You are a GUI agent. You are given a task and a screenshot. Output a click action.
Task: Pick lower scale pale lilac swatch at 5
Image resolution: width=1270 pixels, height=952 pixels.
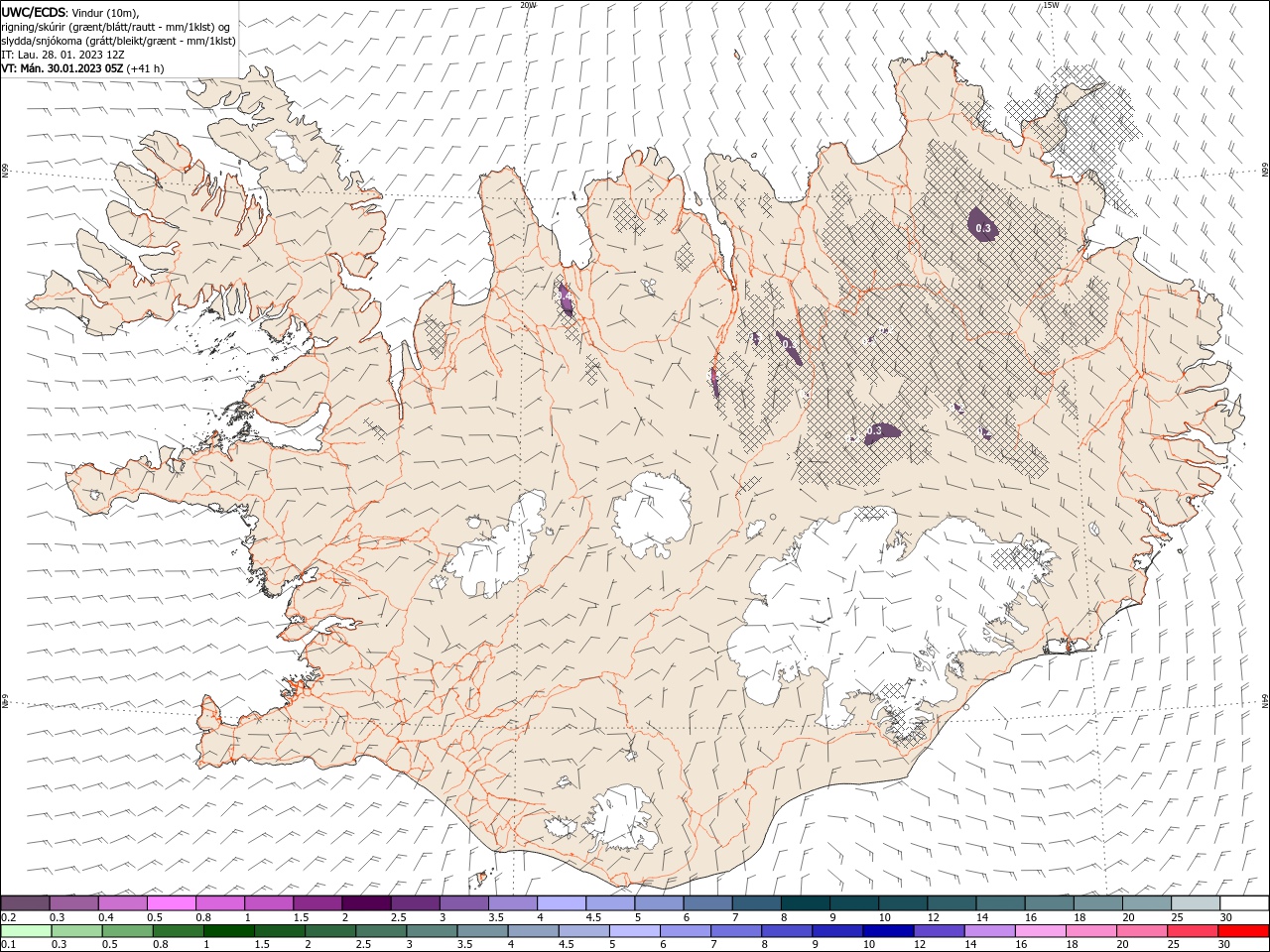pos(634,931)
